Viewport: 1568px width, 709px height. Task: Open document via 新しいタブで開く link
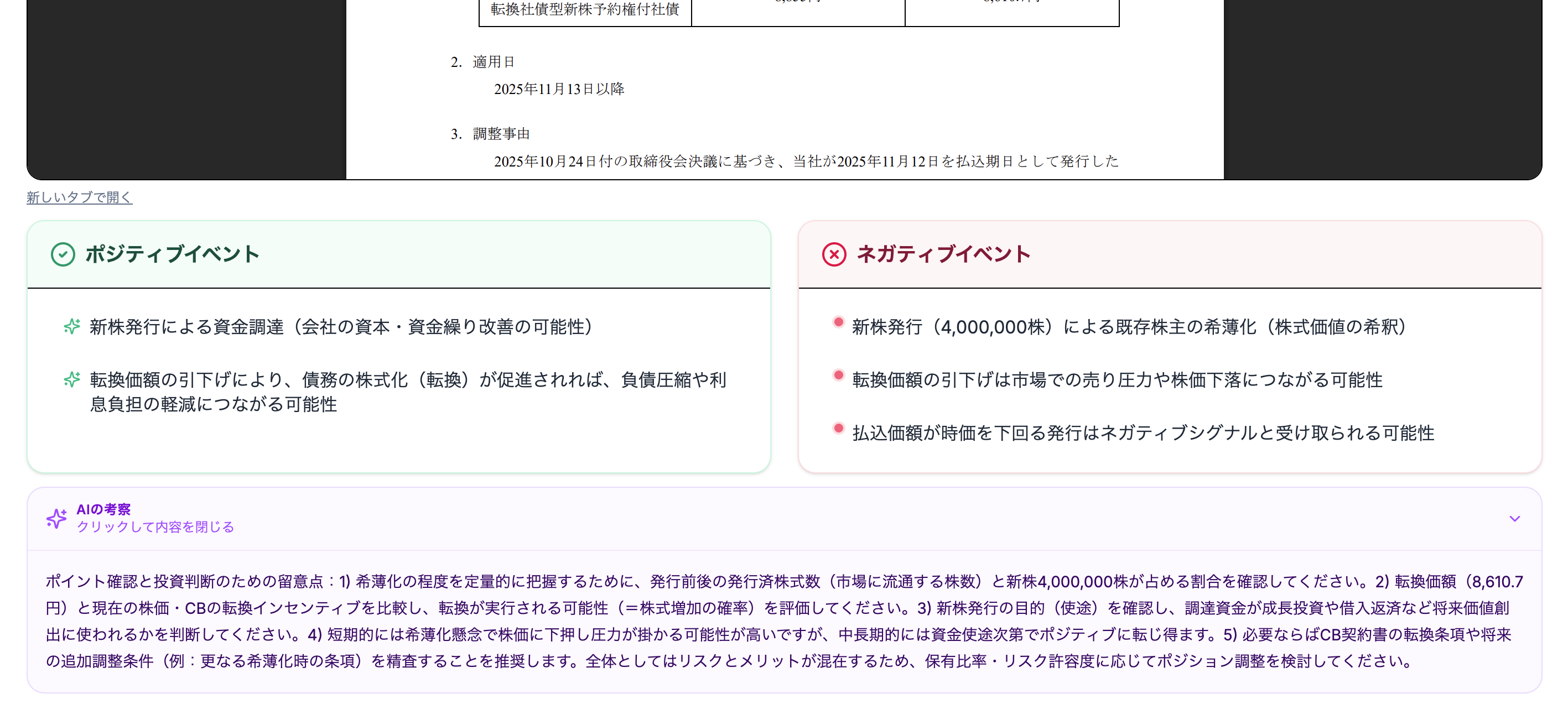coord(79,197)
